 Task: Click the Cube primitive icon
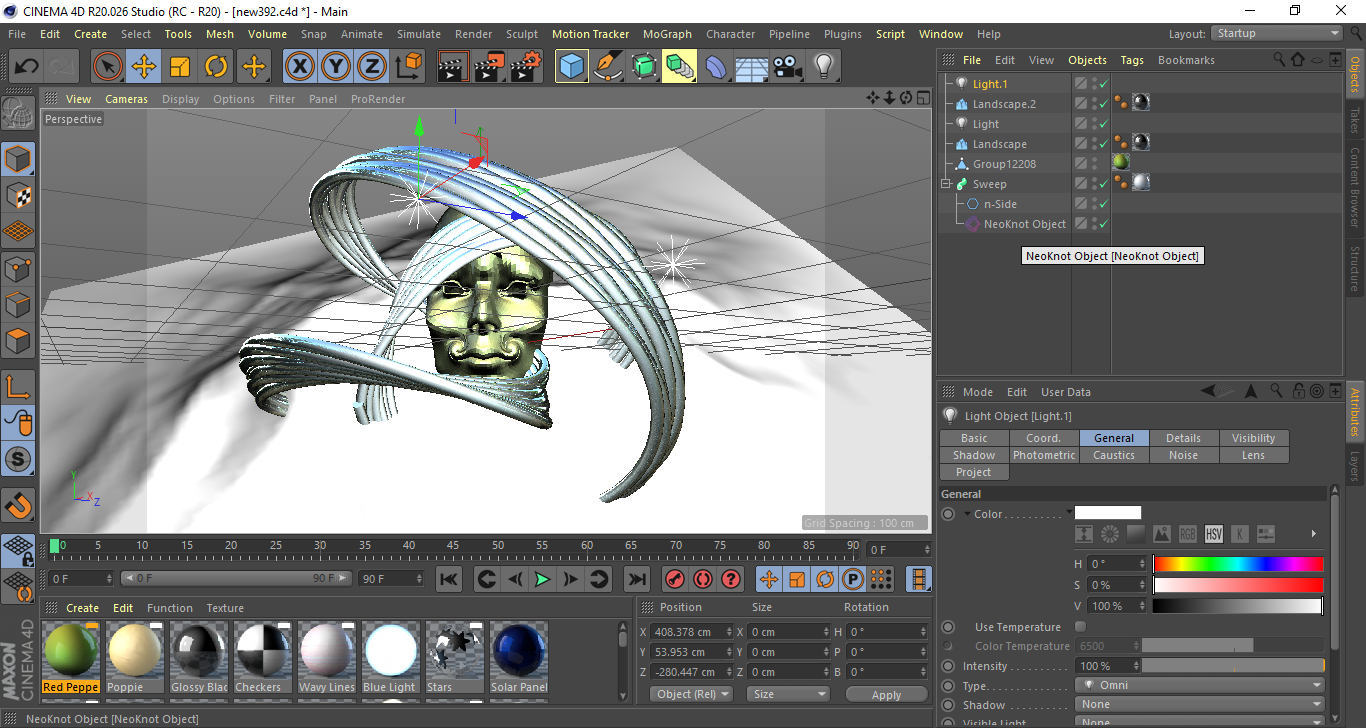click(x=572, y=67)
